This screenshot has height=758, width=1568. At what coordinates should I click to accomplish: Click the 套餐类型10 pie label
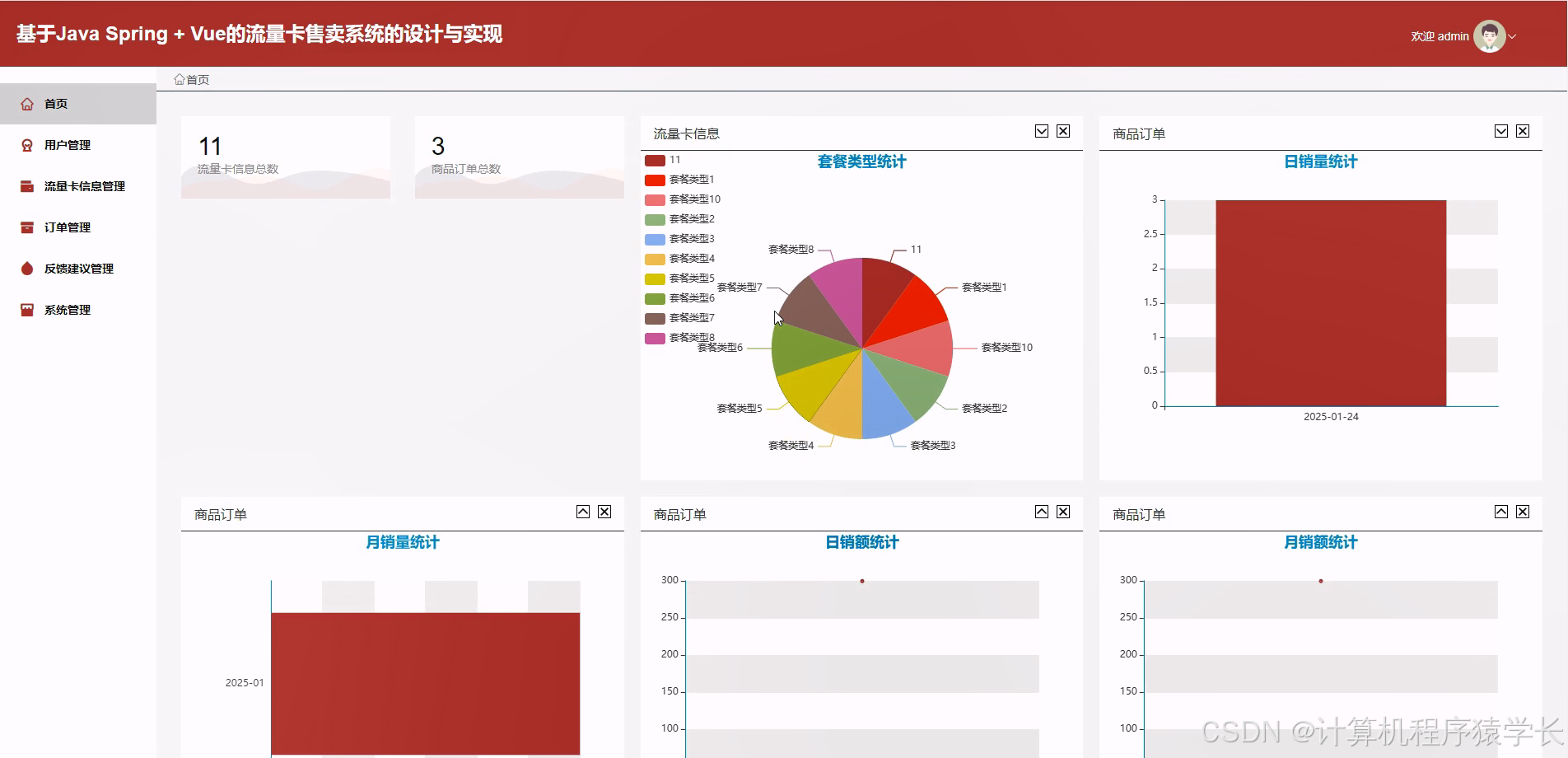[x=1006, y=348]
